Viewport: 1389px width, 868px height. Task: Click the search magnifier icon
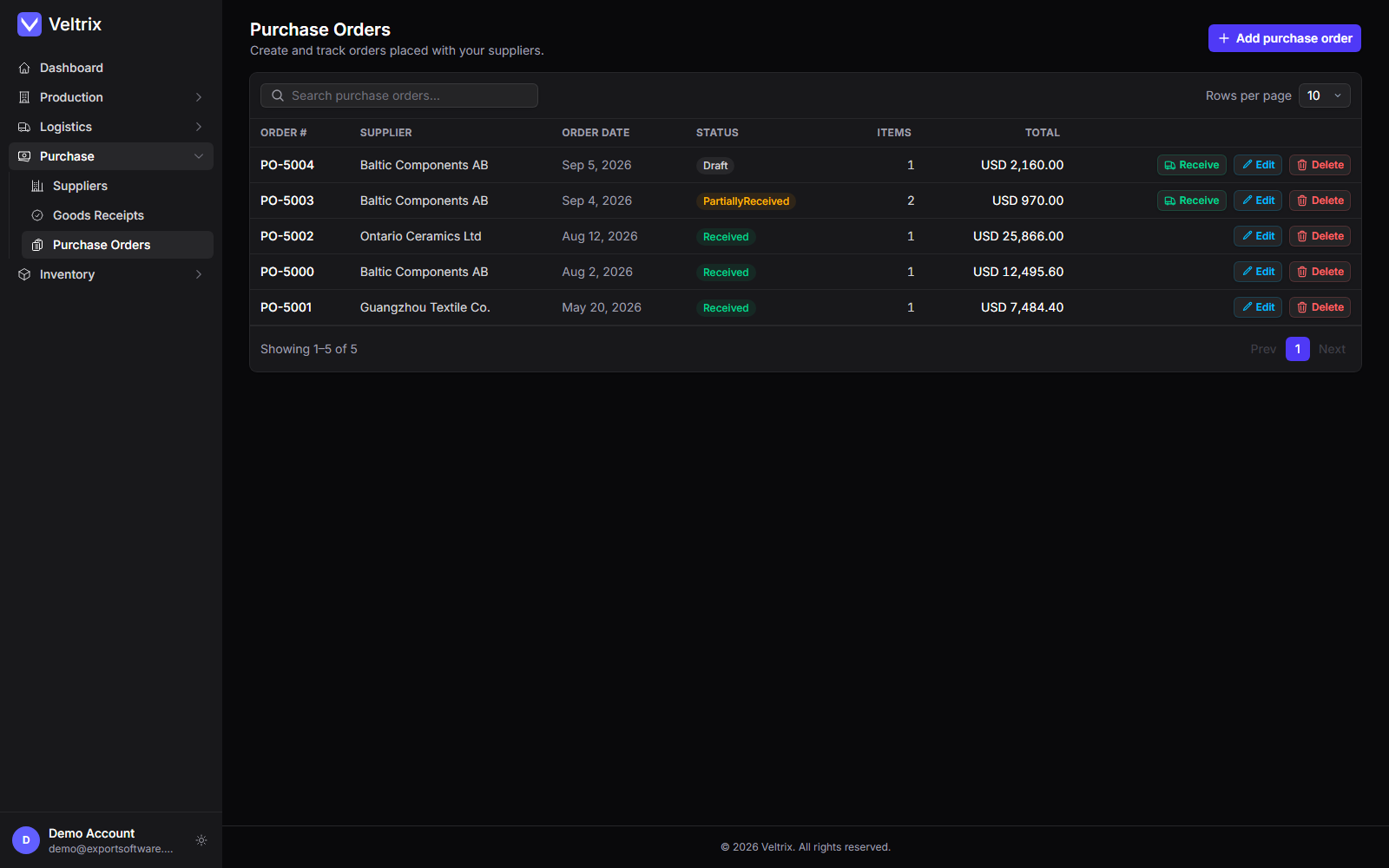click(x=278, y=95)
